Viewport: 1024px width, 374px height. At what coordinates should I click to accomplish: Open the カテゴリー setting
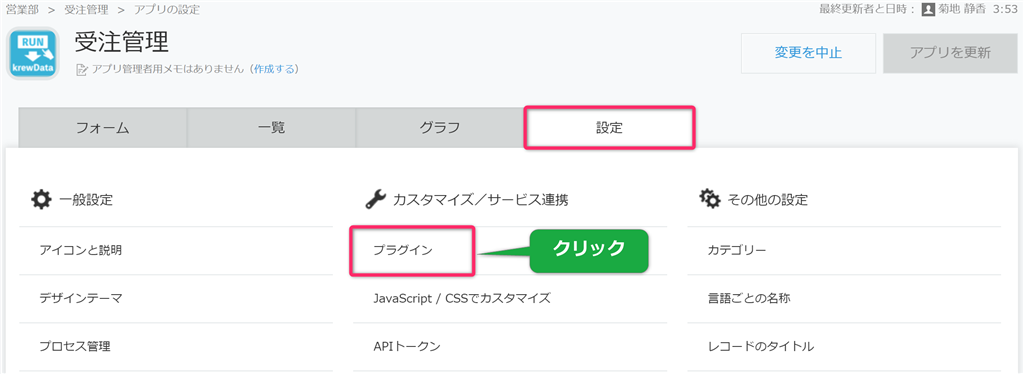tap(737, 250)
